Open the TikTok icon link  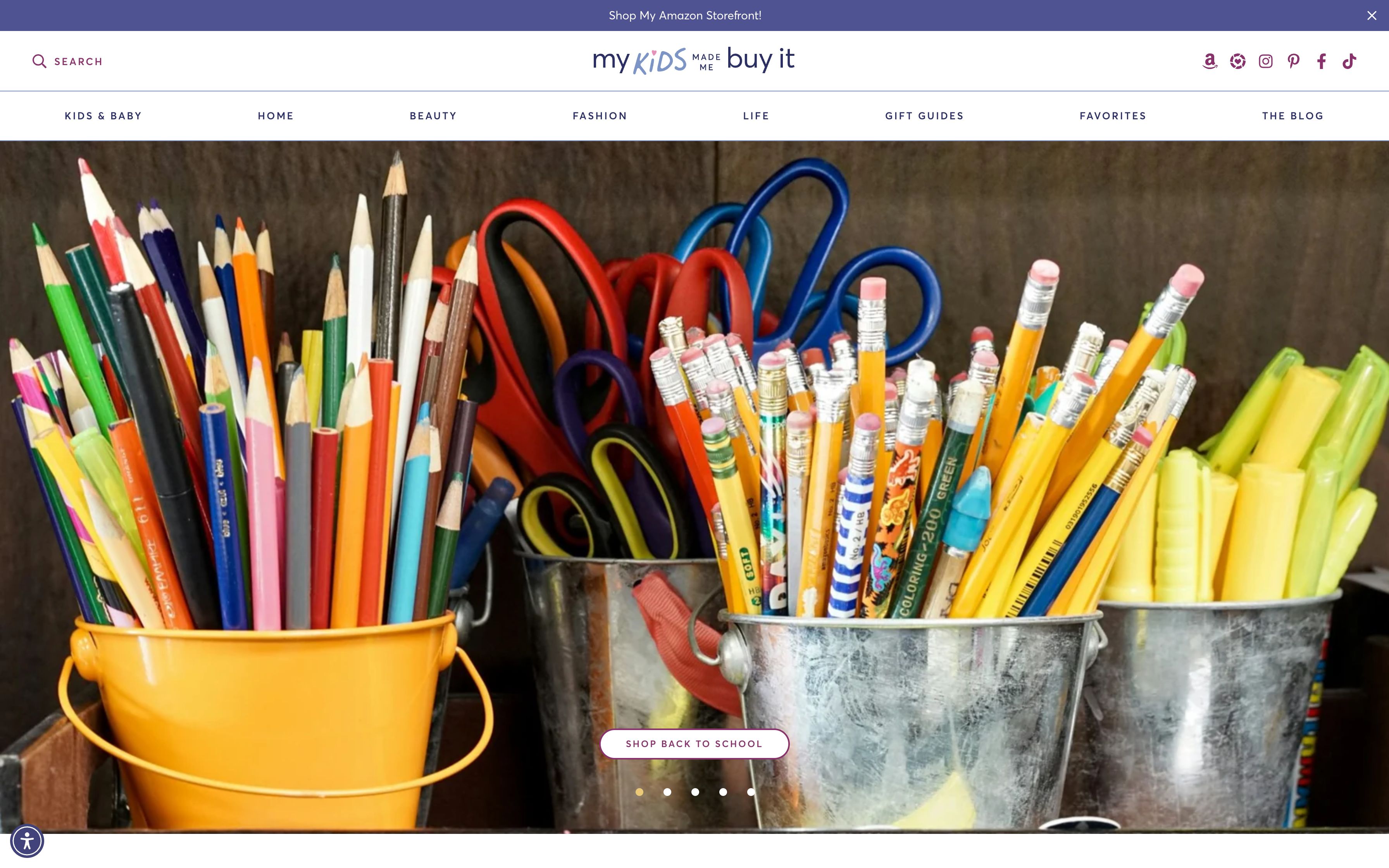pyautogui.click(x=1349, y=62)
